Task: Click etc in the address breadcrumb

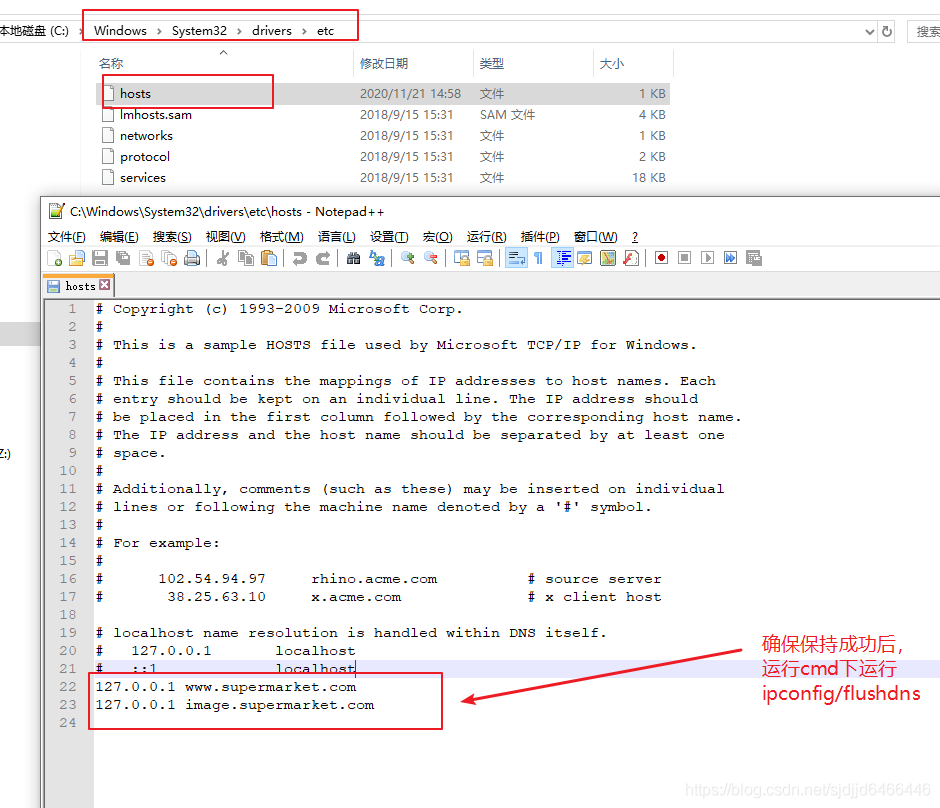Action: [326, 31]
